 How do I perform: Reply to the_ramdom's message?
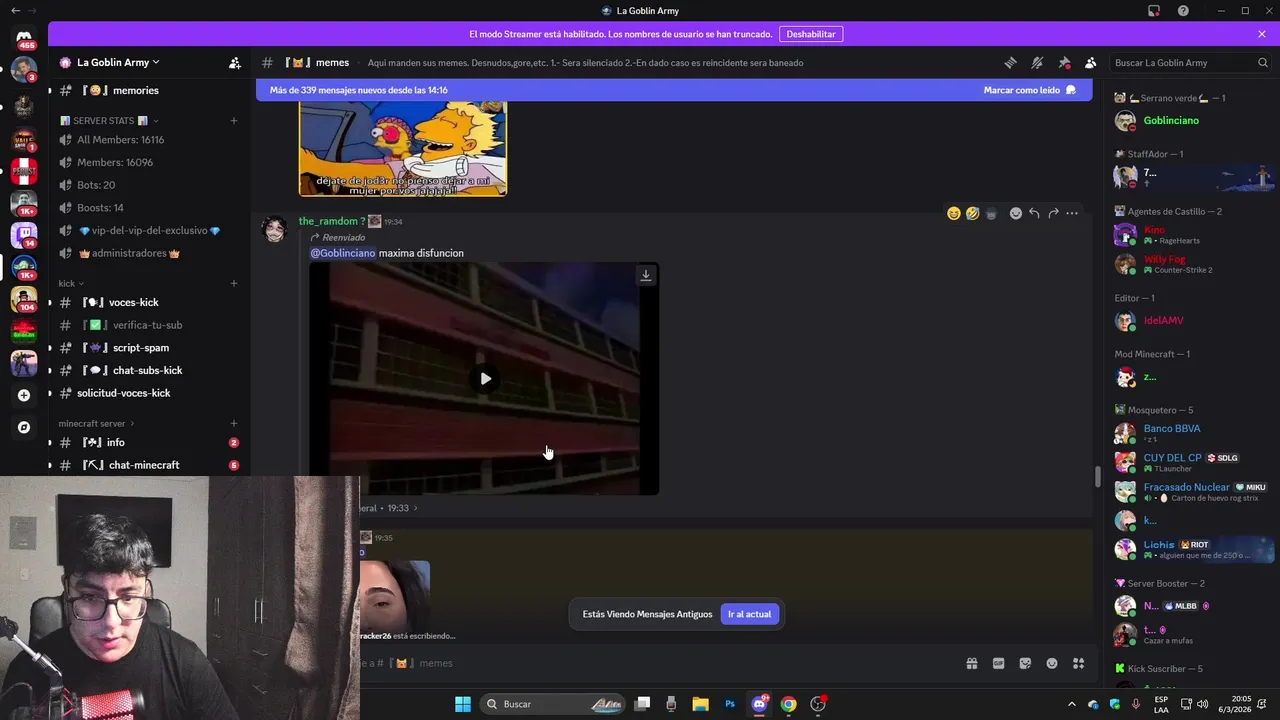click(1034, 213)
